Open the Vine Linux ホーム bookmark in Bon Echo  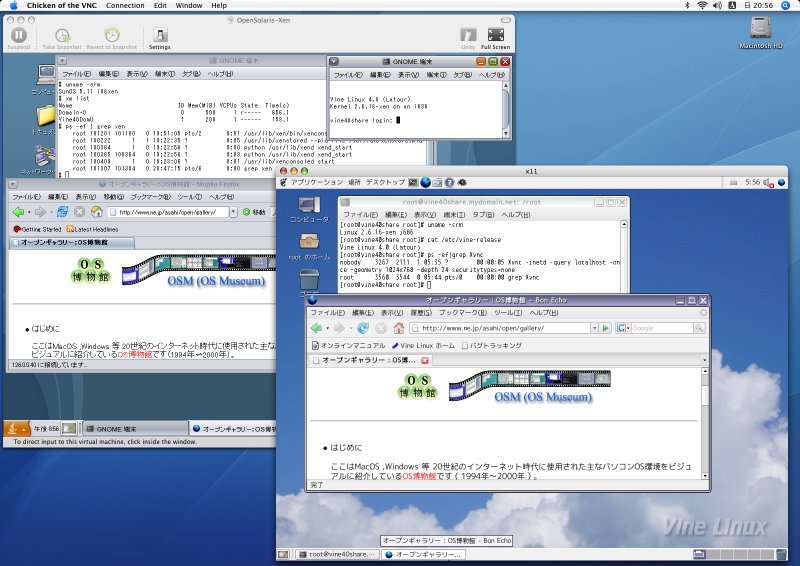click(x=423, y=346)
